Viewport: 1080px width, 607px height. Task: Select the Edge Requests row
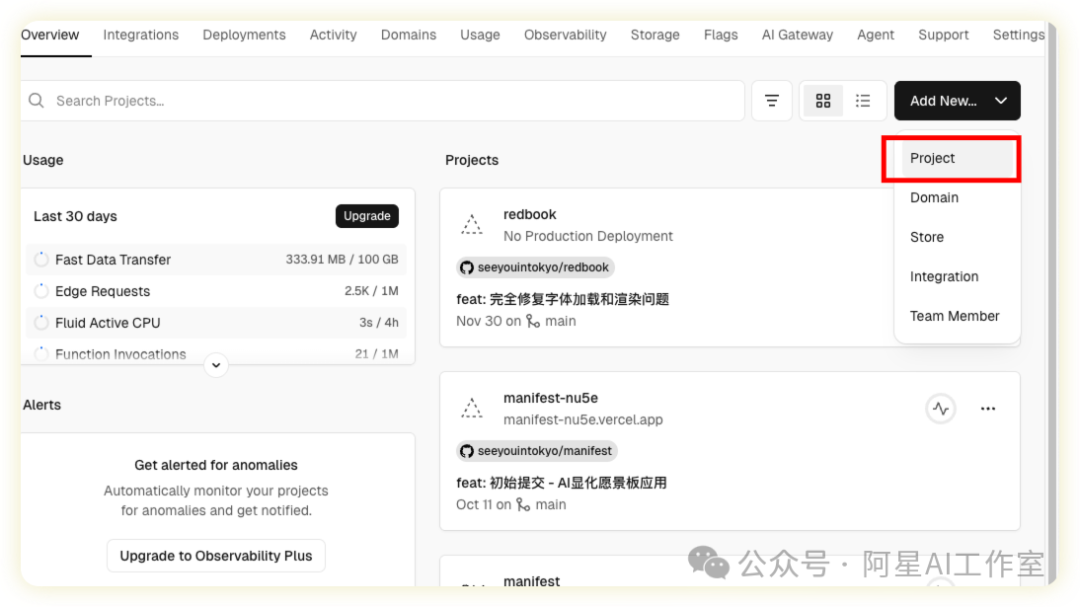[216, 291]
